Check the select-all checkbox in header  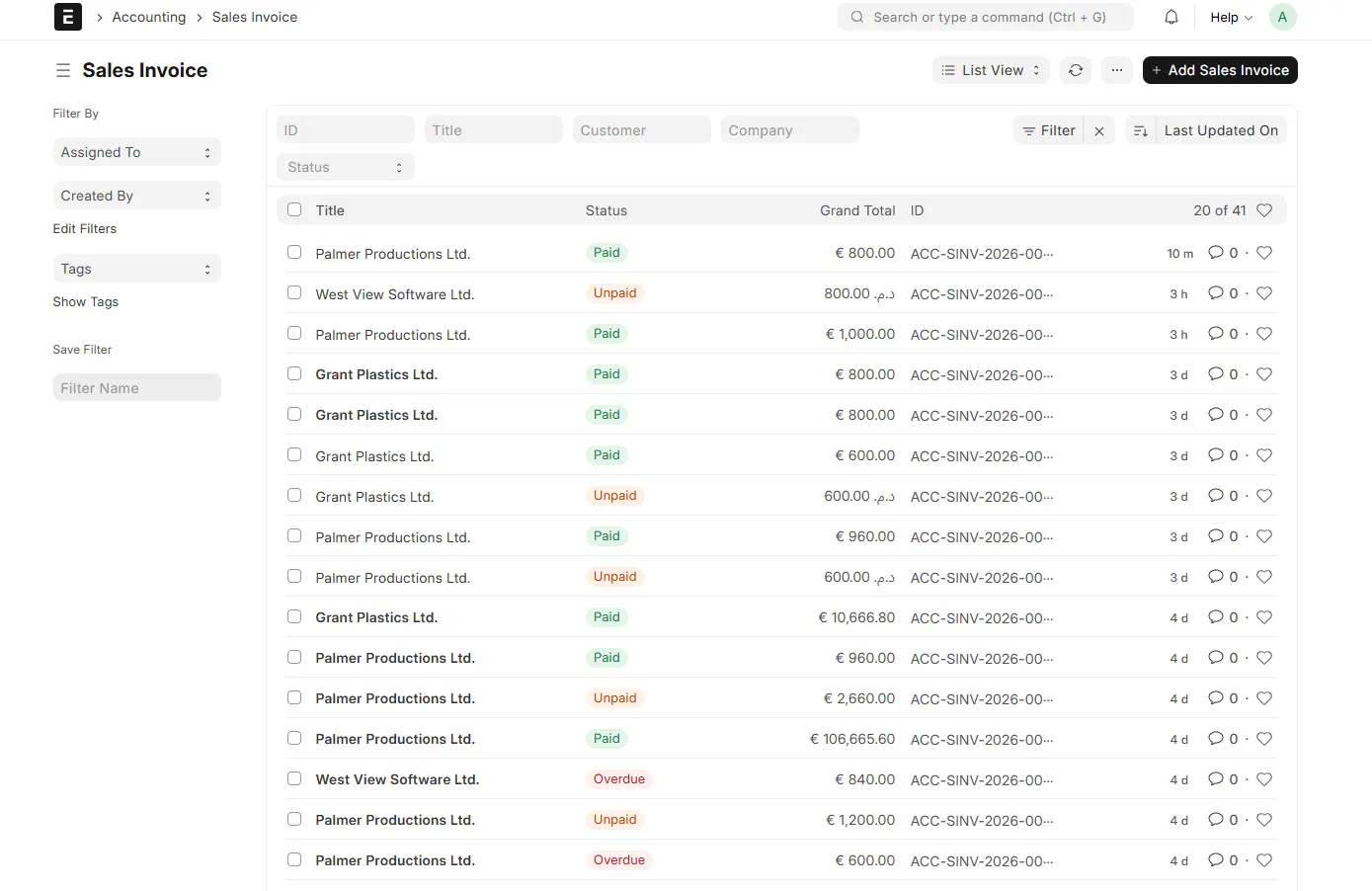point(294,209)
